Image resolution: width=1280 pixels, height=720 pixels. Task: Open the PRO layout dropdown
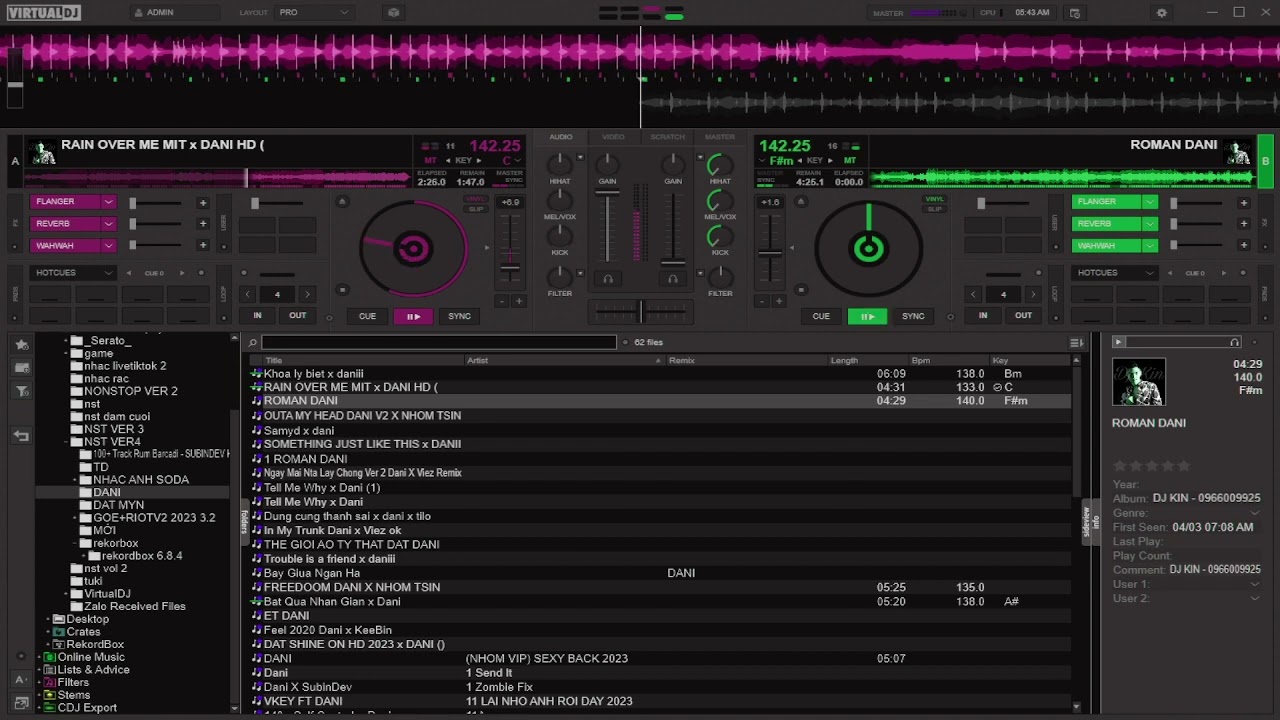(x=314, y=13)
